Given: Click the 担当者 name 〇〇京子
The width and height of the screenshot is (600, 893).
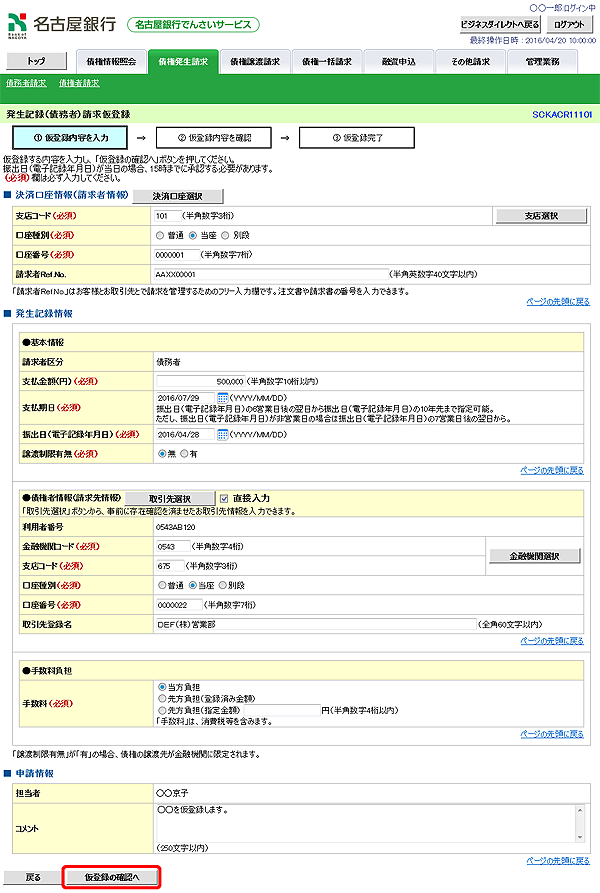Looking at the screenshot, I should tap(172, 793).
